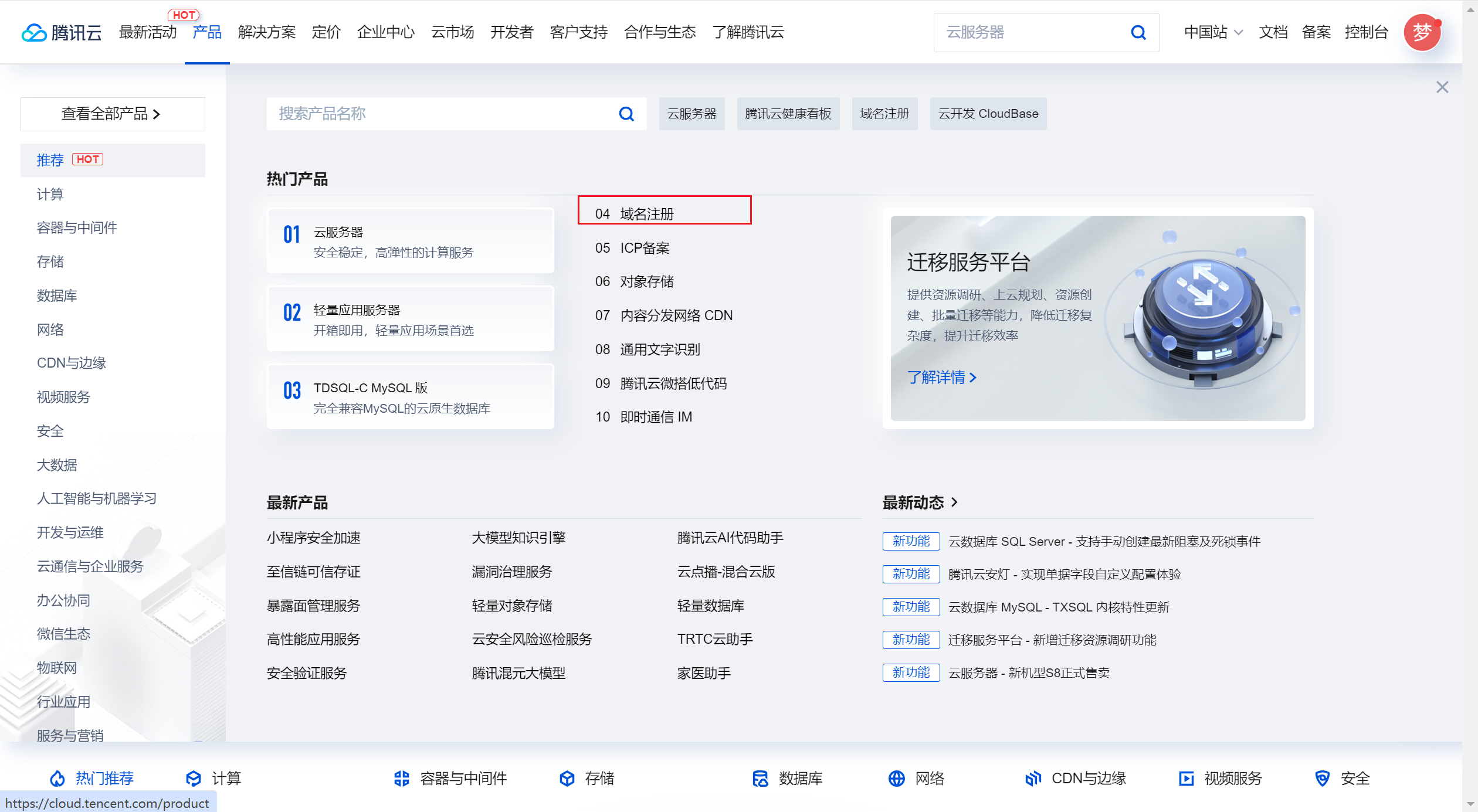Screen dimensions: 1478x812
Task: Click the 云服务器 quick tag
Action: [x=692, y=114]
